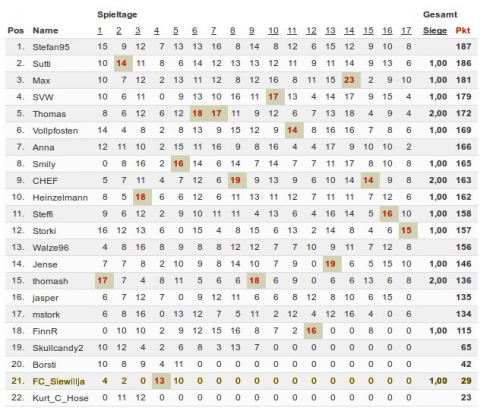Open matchday 6 column link

point(195,31)
